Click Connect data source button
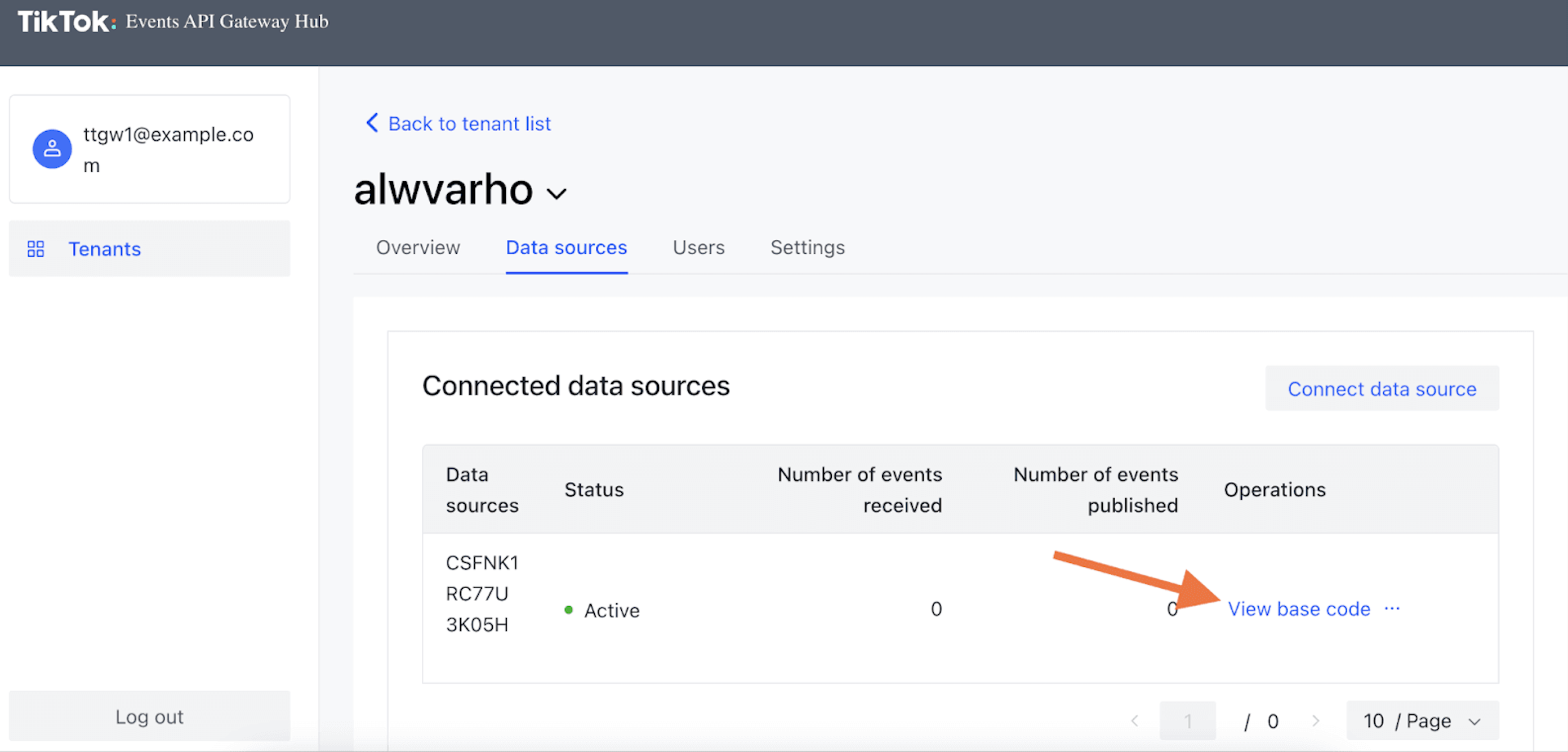This screenshot has height=752, width=1568. coord(1382,389)
